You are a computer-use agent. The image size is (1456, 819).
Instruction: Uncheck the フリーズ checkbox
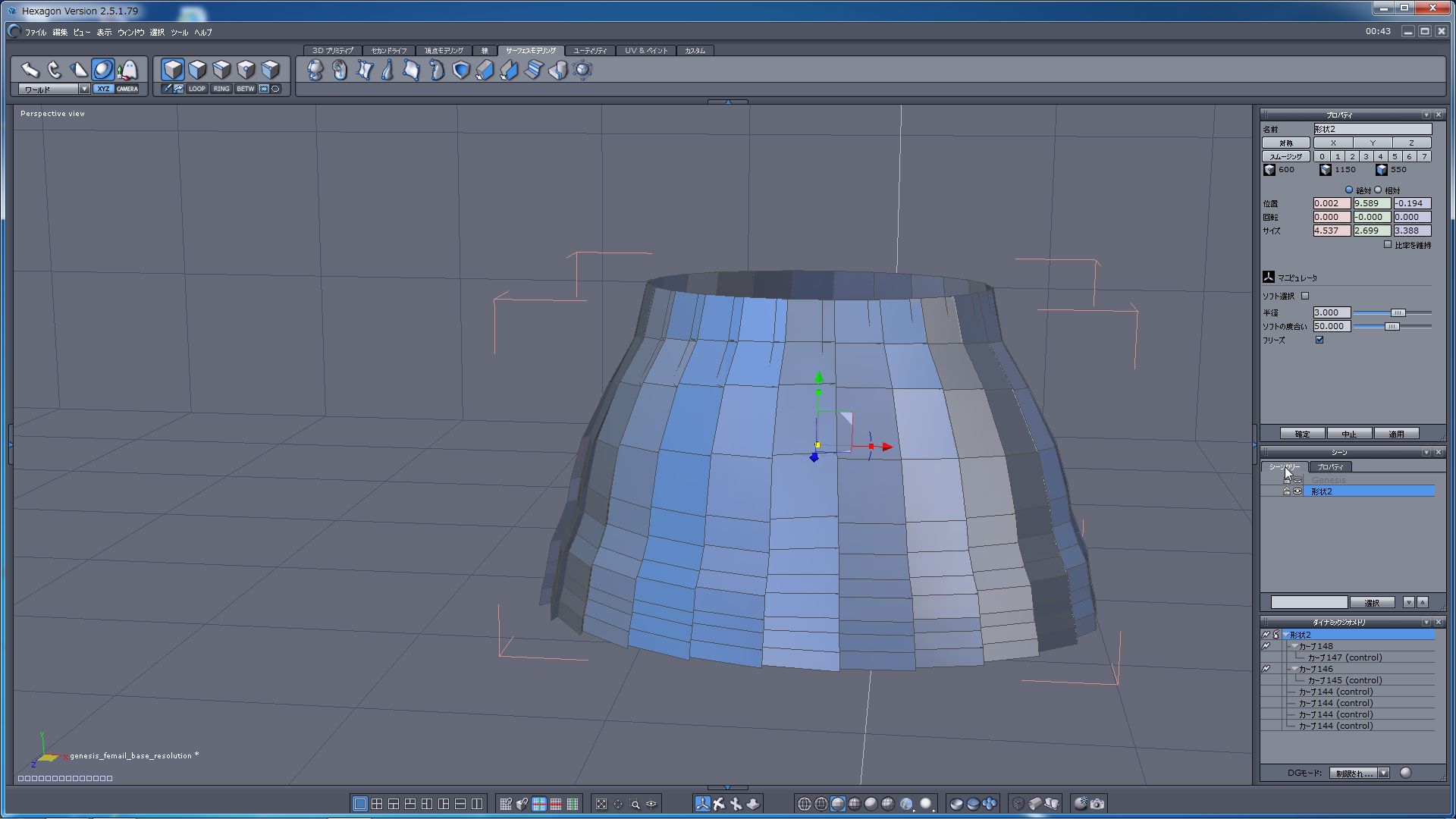tap(1319, 340)
